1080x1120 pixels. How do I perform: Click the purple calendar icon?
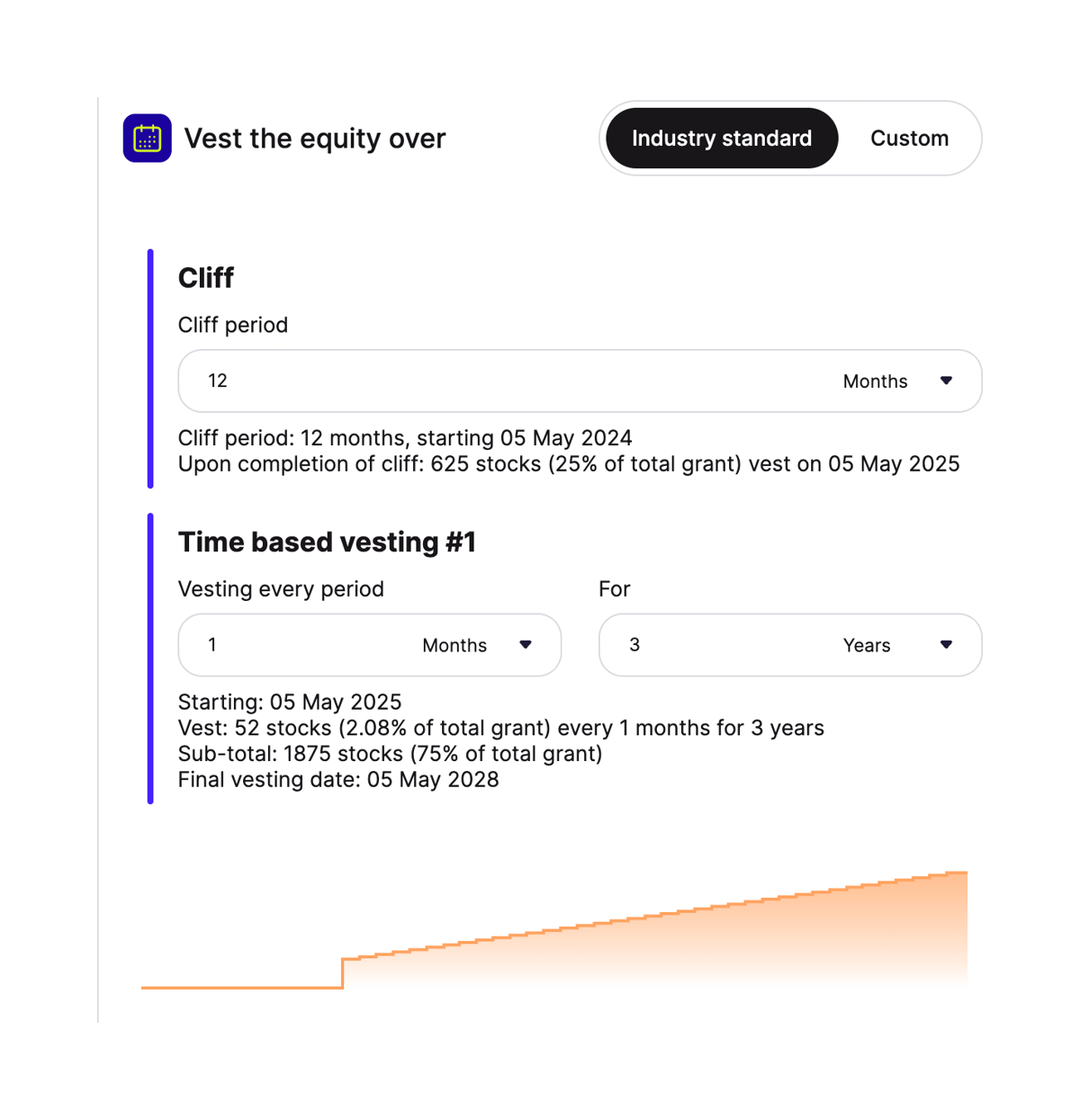[x=147, y=138]
